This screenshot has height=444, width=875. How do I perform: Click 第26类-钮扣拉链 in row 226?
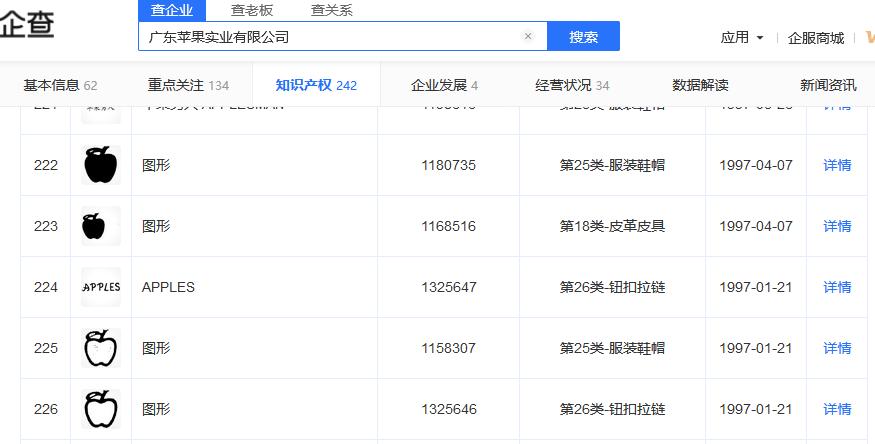[x=612, y=409]
